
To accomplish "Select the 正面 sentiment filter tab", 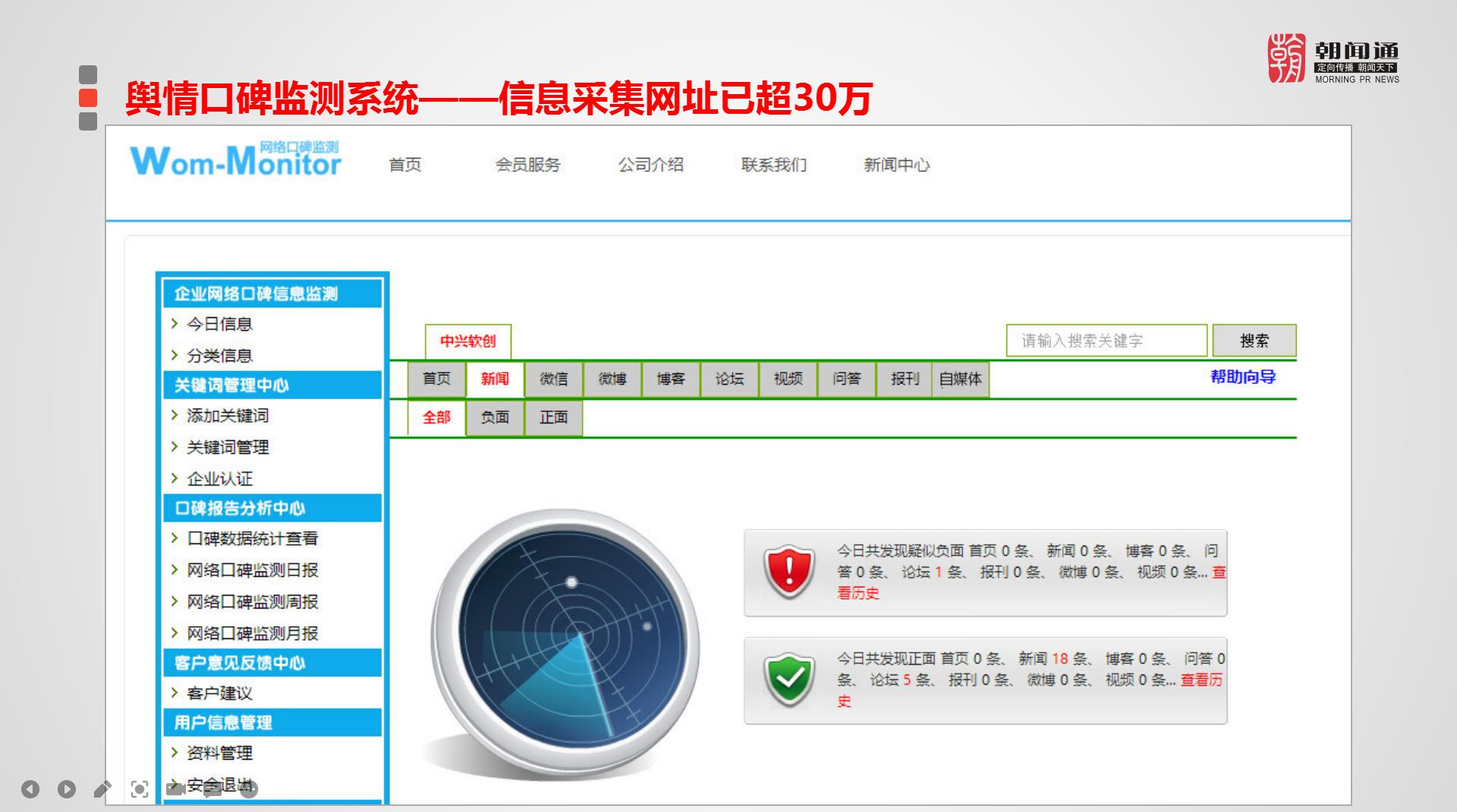I will [553, 417].
